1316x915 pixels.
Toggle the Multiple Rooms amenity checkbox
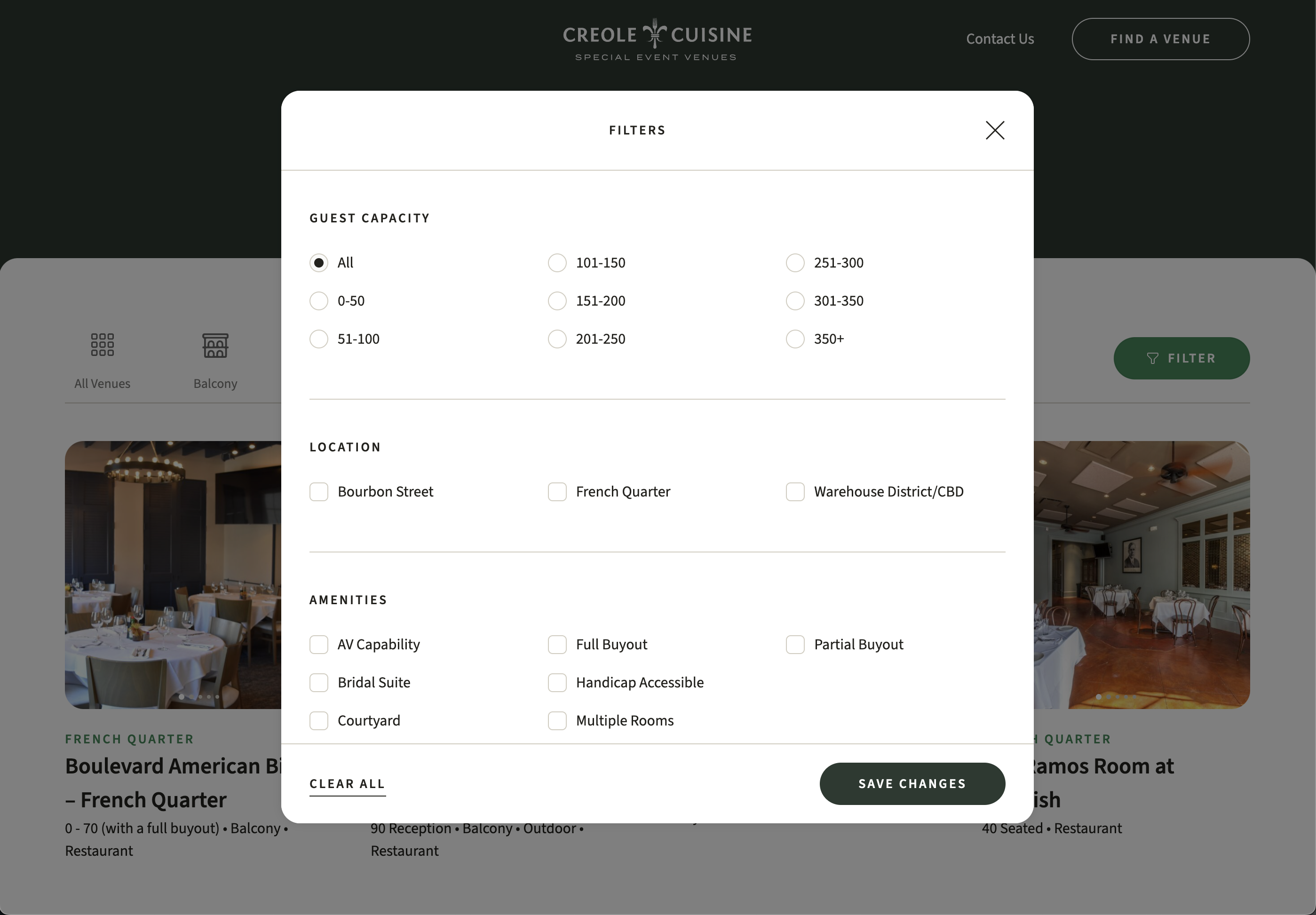pyautogui.click(x=557, y=720)
